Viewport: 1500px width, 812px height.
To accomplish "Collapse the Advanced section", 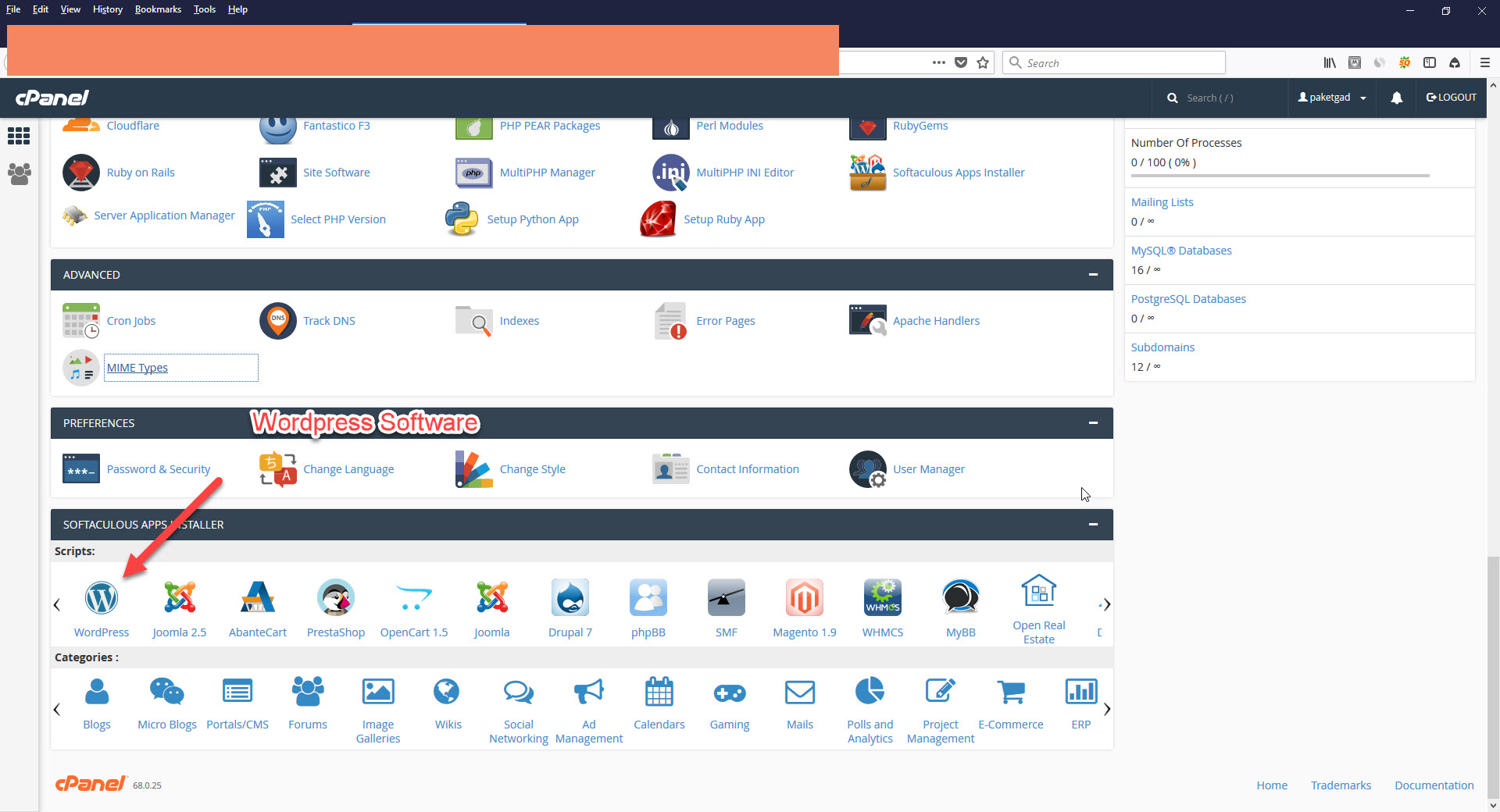I will [x=1093, y=275].
